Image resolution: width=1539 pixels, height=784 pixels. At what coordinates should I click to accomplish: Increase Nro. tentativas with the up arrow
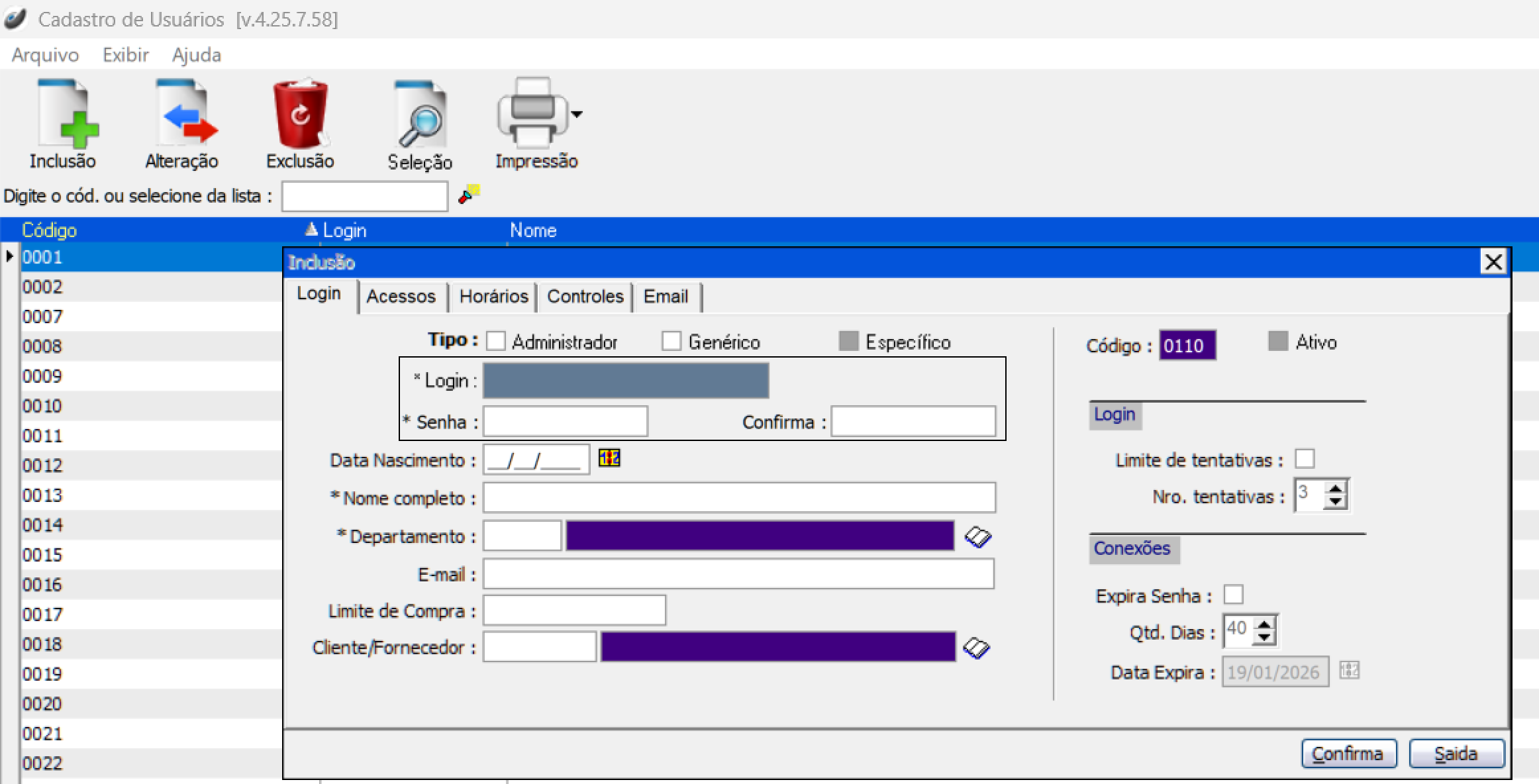tap(1336, 489)
